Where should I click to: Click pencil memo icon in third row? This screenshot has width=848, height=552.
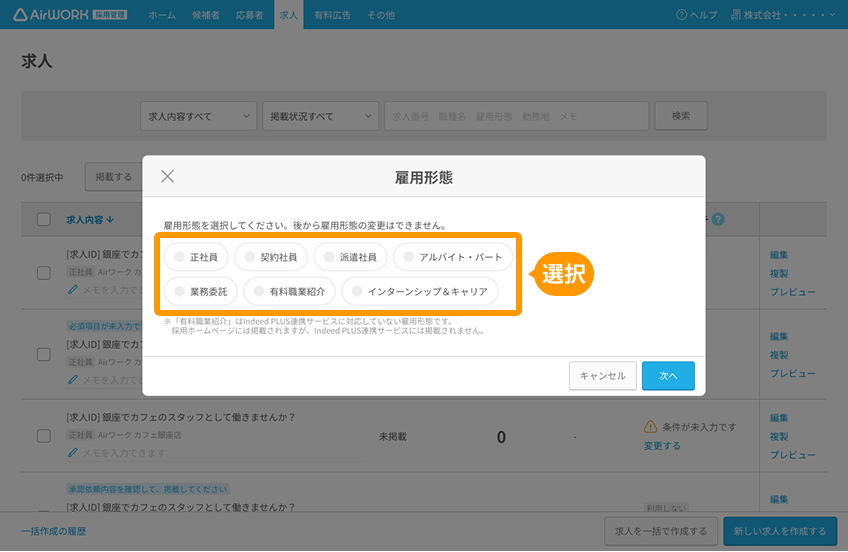pos(72,453)
